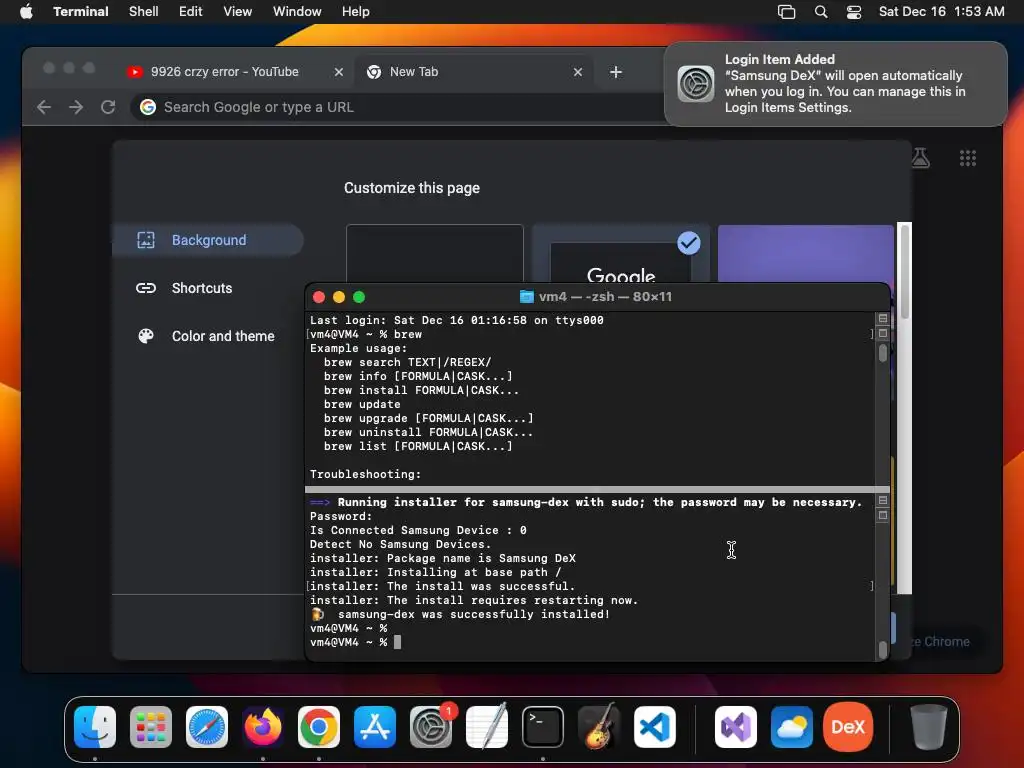
Task: Reload the page in Chrome
Action: coord(108,107)
